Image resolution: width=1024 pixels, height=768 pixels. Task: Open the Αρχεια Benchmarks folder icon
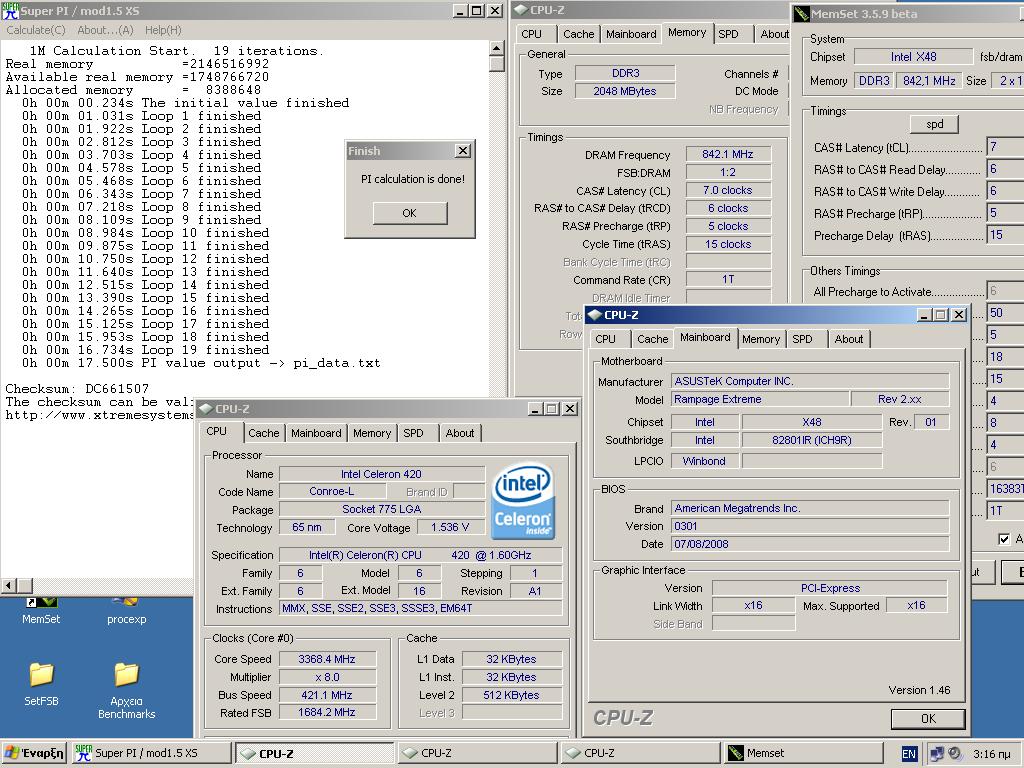click(126, 691)
